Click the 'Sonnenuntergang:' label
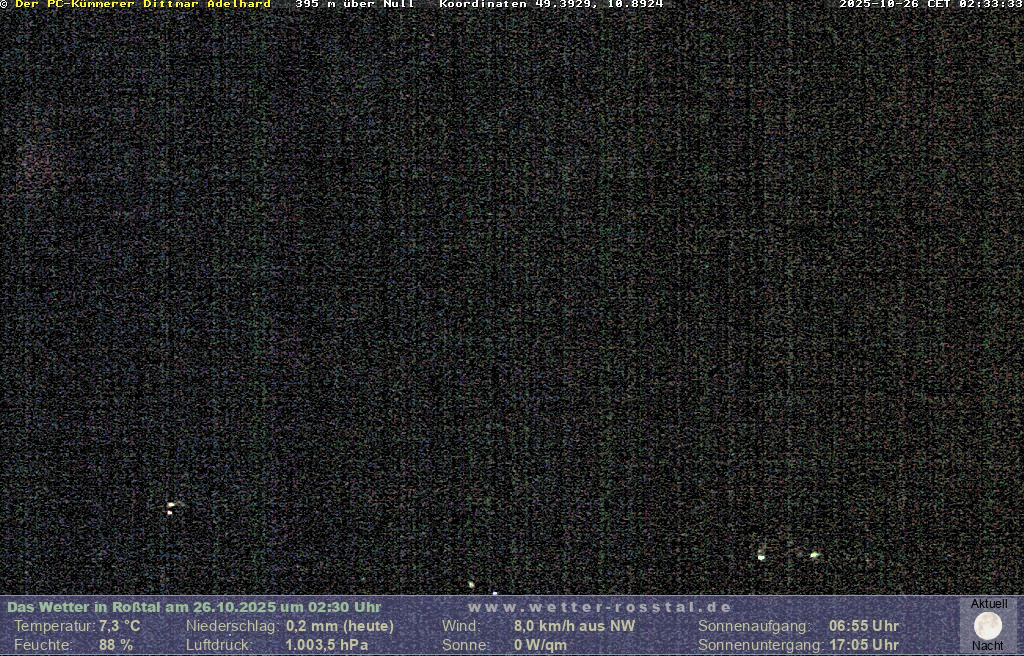Image resolution: width=1024 pixels, height=656 pixels. click(760, 645)
